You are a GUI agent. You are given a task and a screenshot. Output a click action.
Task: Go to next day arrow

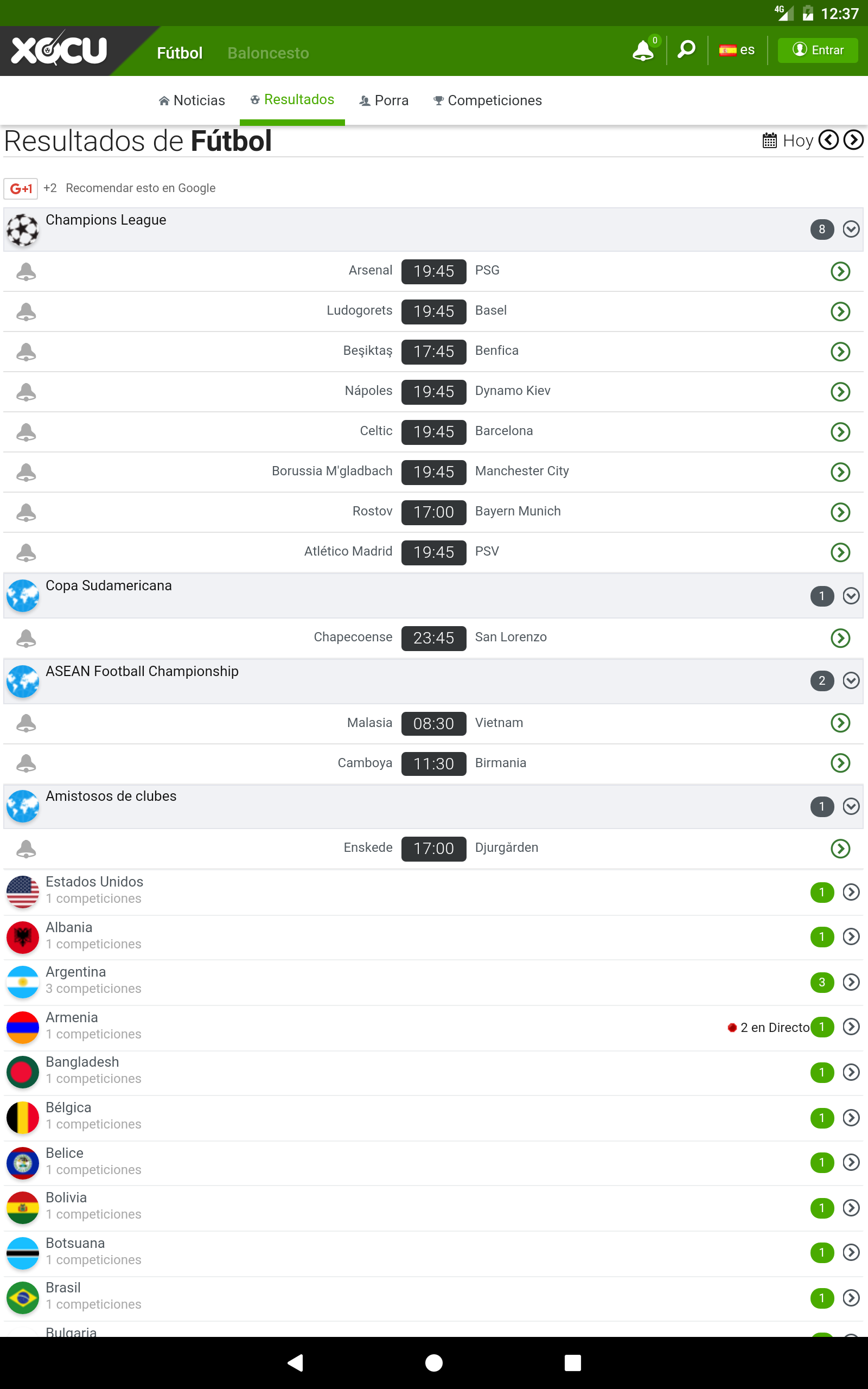[x=853, y=140]
